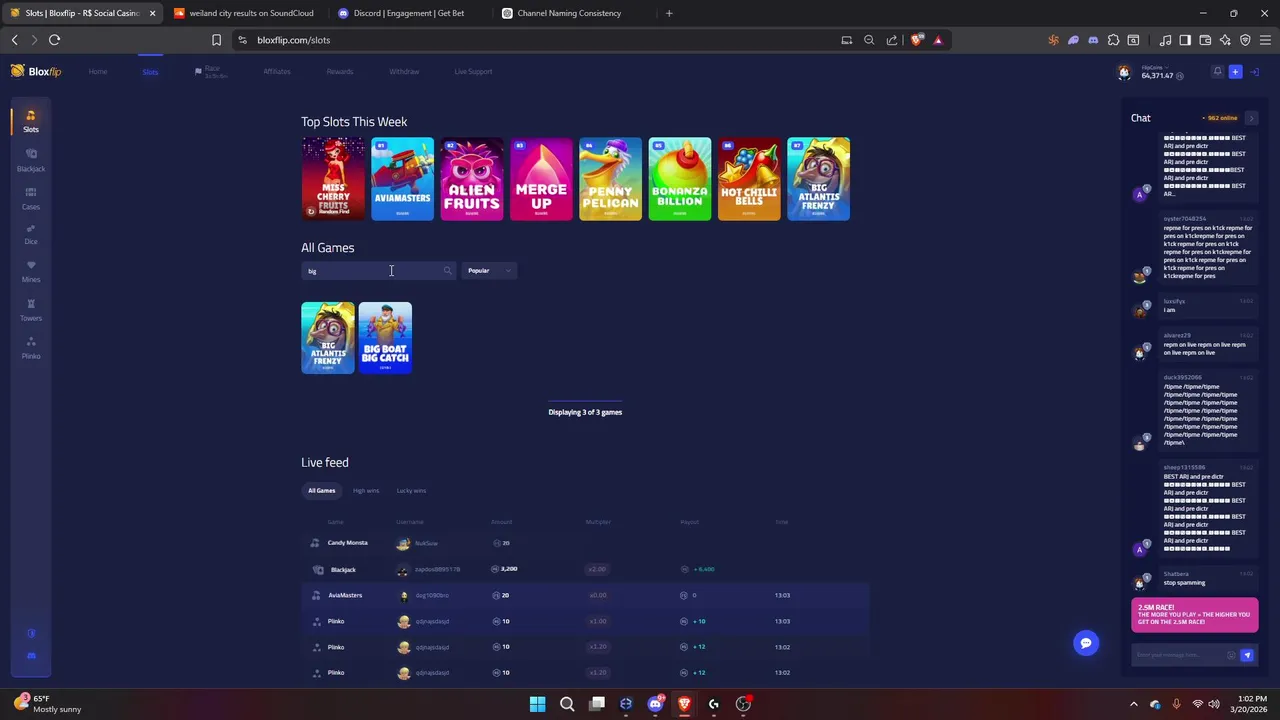Click the Bloxflip logo

pos(36,71)
